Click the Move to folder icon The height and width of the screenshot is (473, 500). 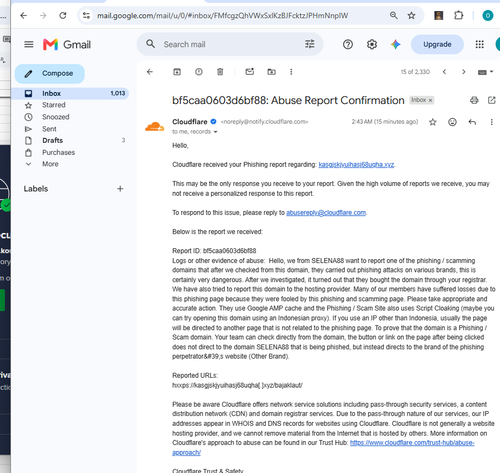pos(271,72)
